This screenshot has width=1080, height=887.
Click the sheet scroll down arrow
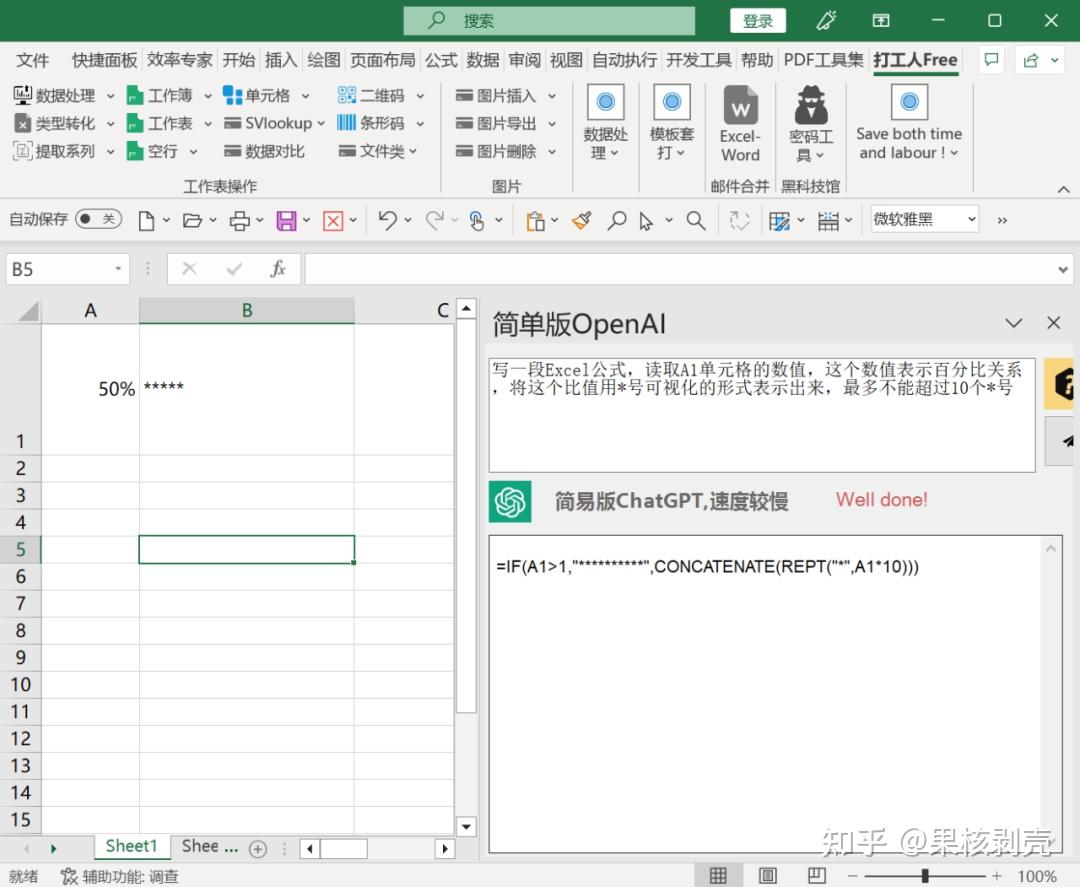tap(466, 826)
